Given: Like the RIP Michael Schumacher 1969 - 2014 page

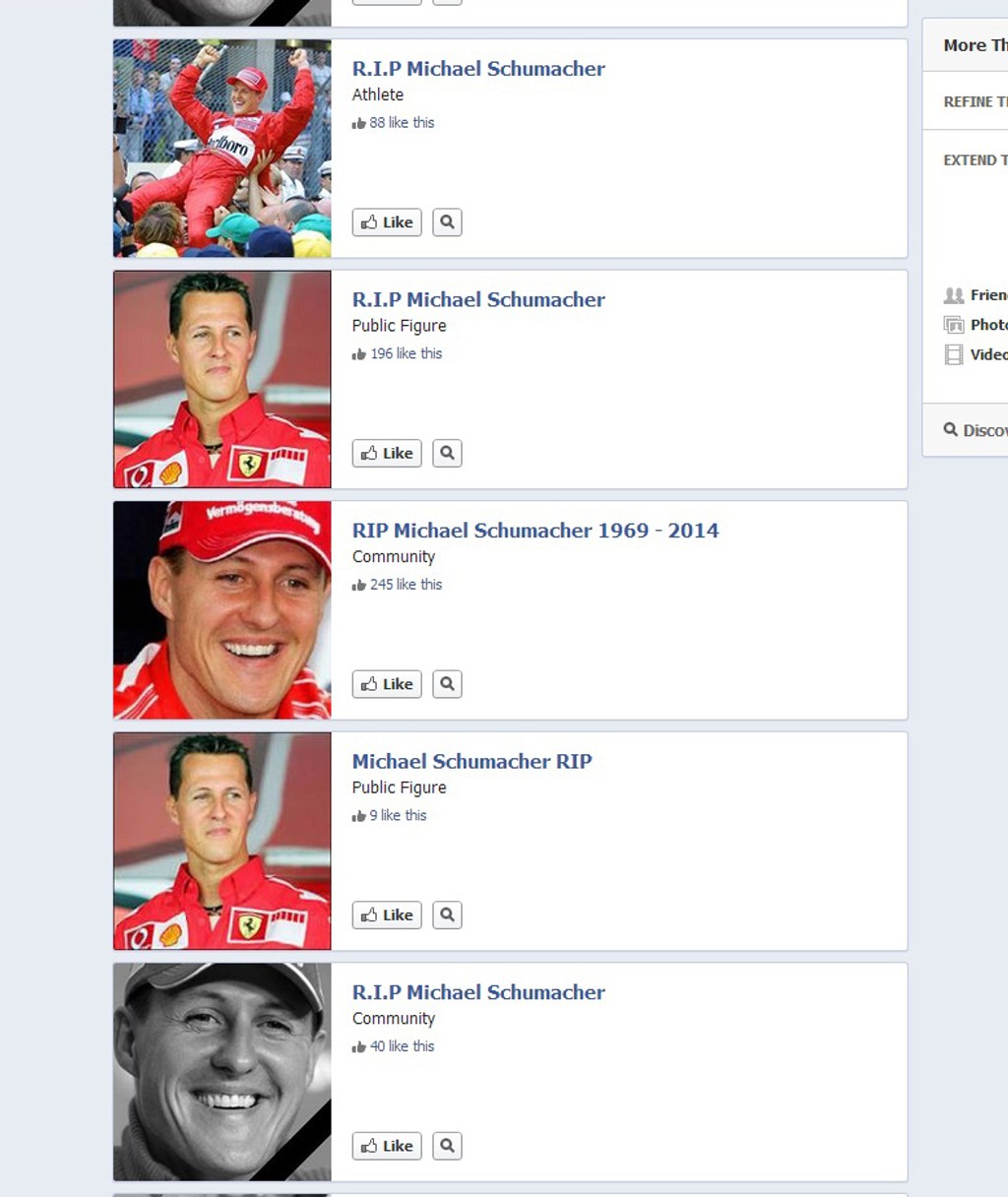Looking at the screenshot, I should coord(387,684).
